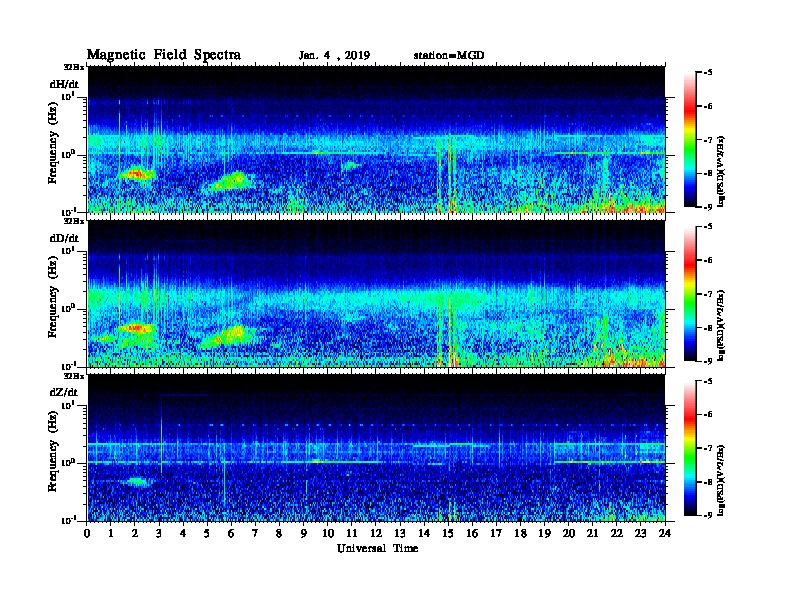Click the "32Hz" label above dH/dt panel
792x612 pixels.
(x=74, y=67)
